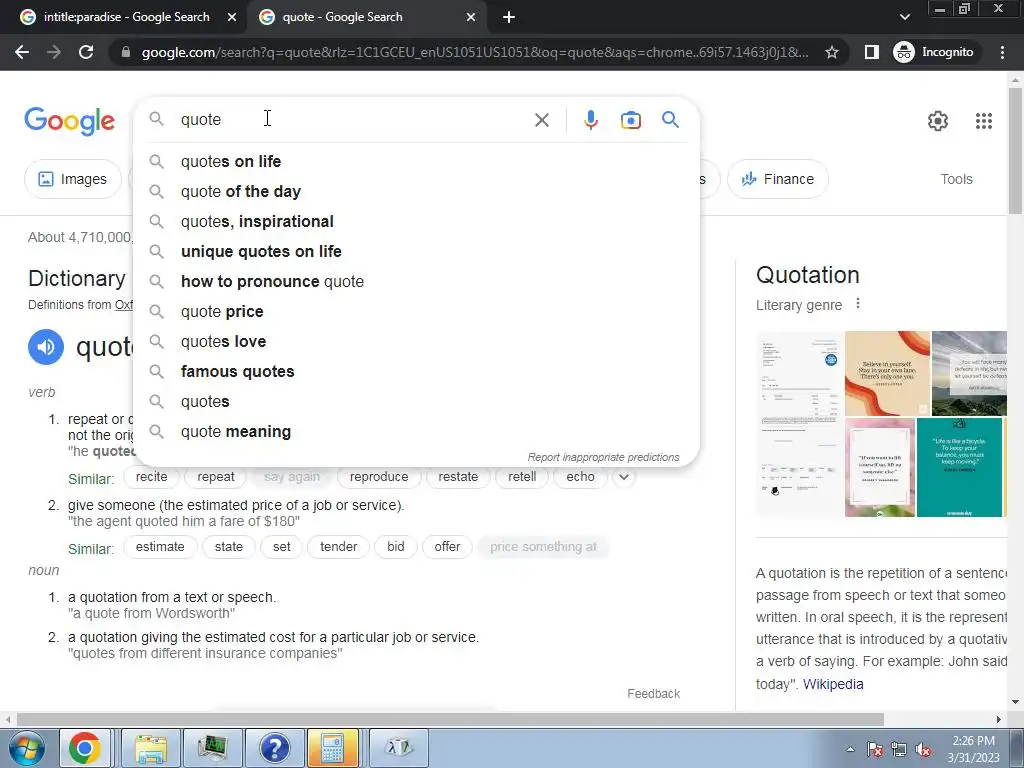This screenshot has width=1024, height=768.
Task: Select suggestion 'quote meaning'
Action: coord(416,432)
